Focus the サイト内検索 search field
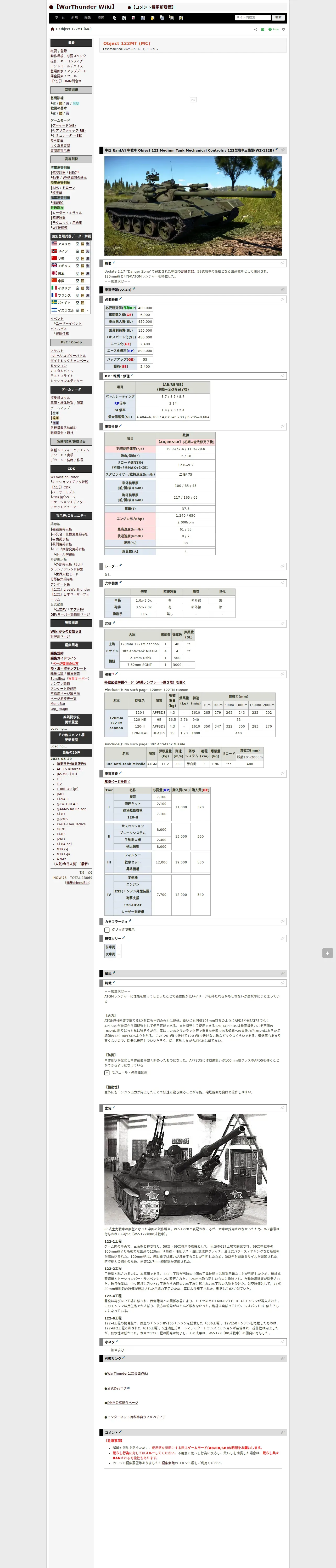The height and width of the screenshot is (1568, 336). pos(253,18)
